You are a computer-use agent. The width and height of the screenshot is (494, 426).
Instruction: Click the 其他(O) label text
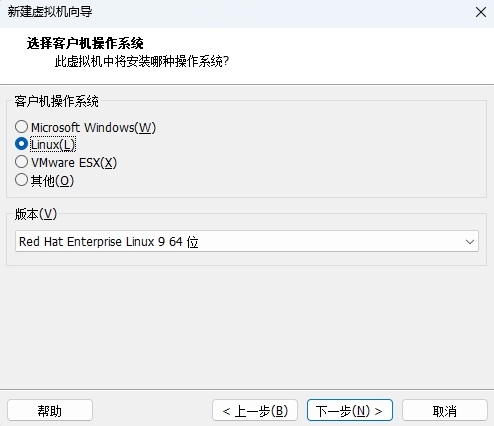tap(52, 181)
